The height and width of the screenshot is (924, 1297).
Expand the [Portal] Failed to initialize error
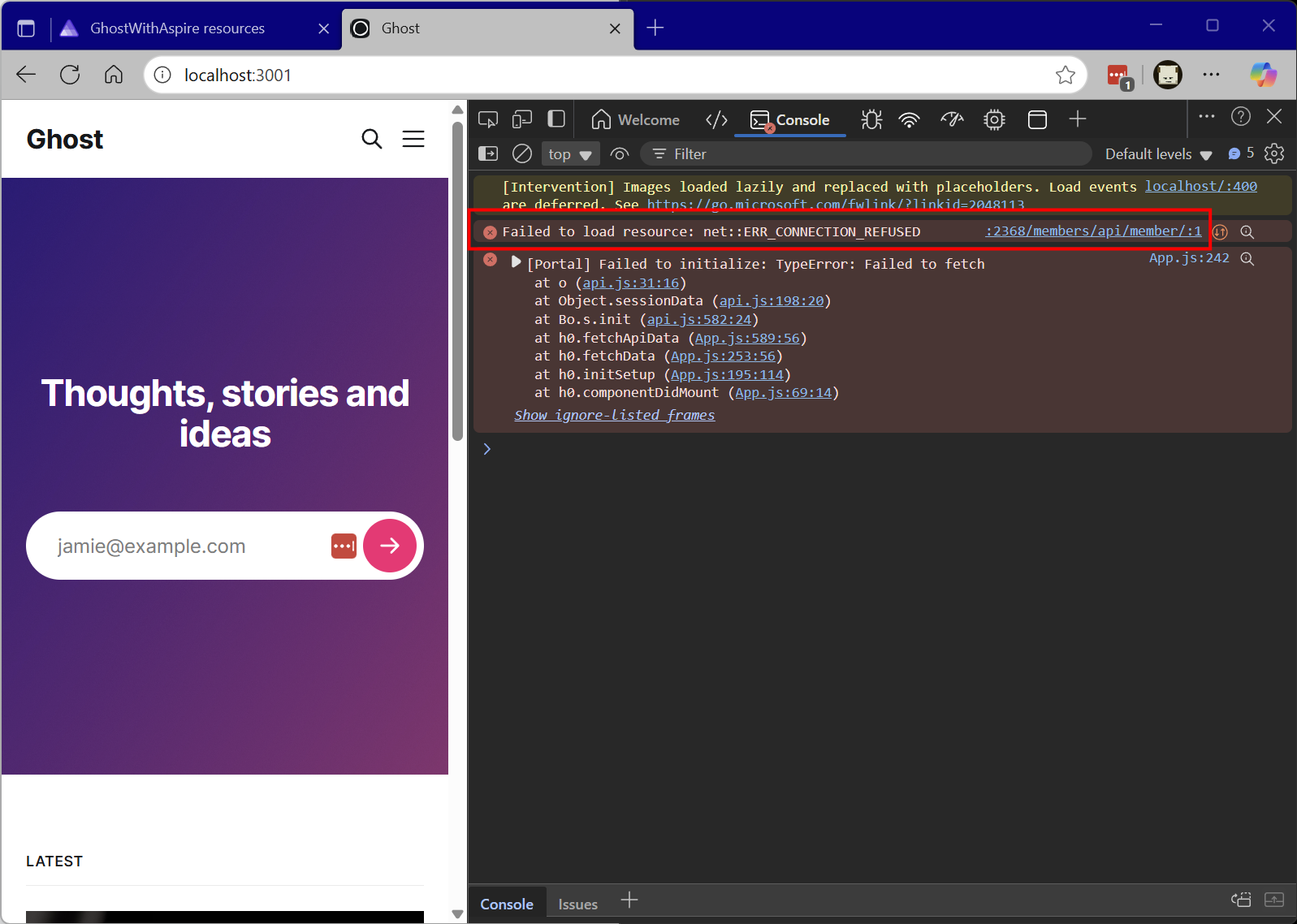pos(516,262)
